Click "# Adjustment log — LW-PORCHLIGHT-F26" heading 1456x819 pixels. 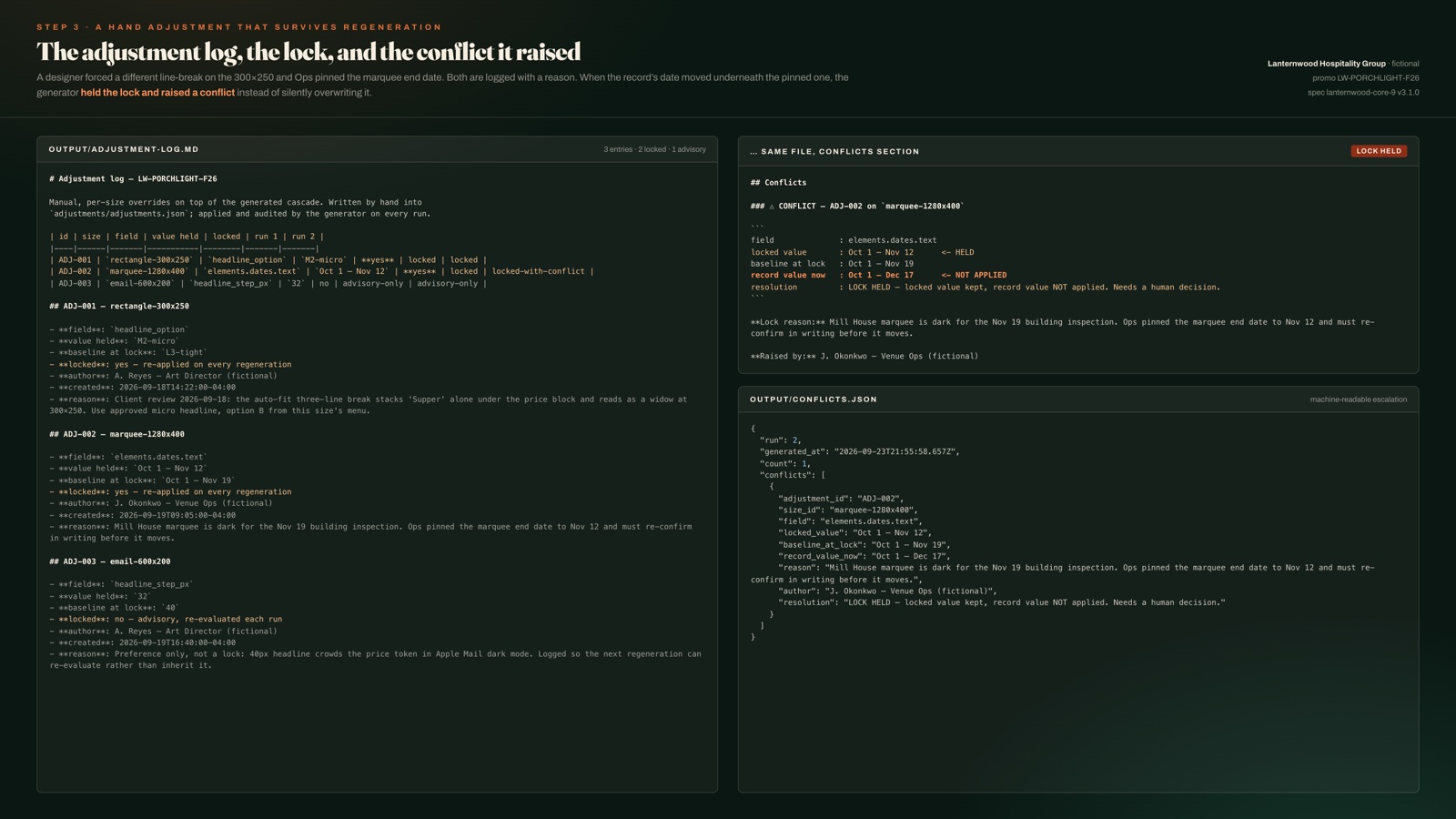[133, 179]
